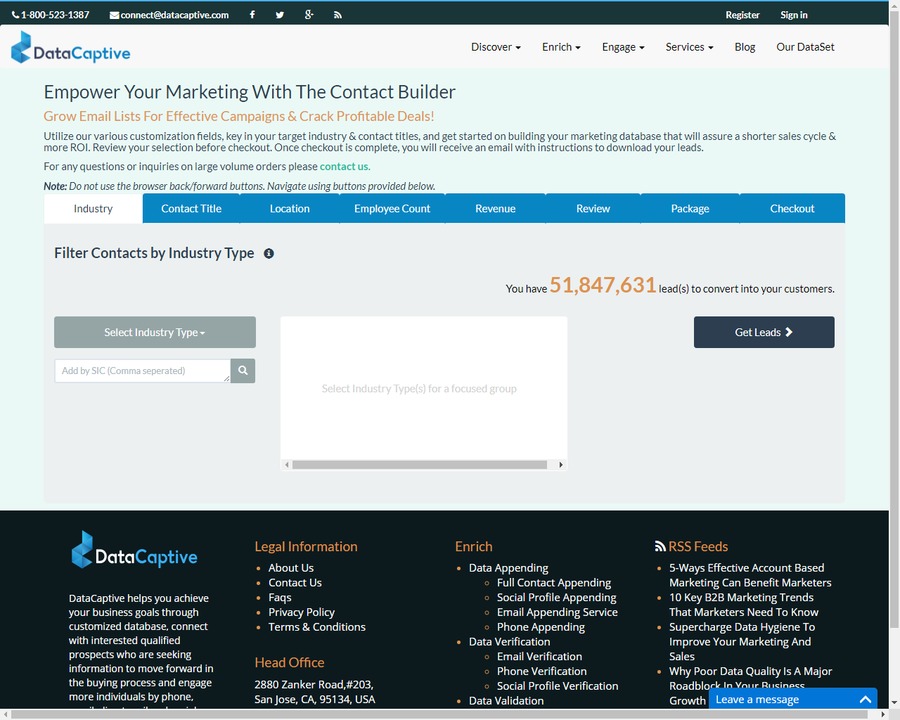
Task: Open Social Profile Appending link
Action: point(557,597)
